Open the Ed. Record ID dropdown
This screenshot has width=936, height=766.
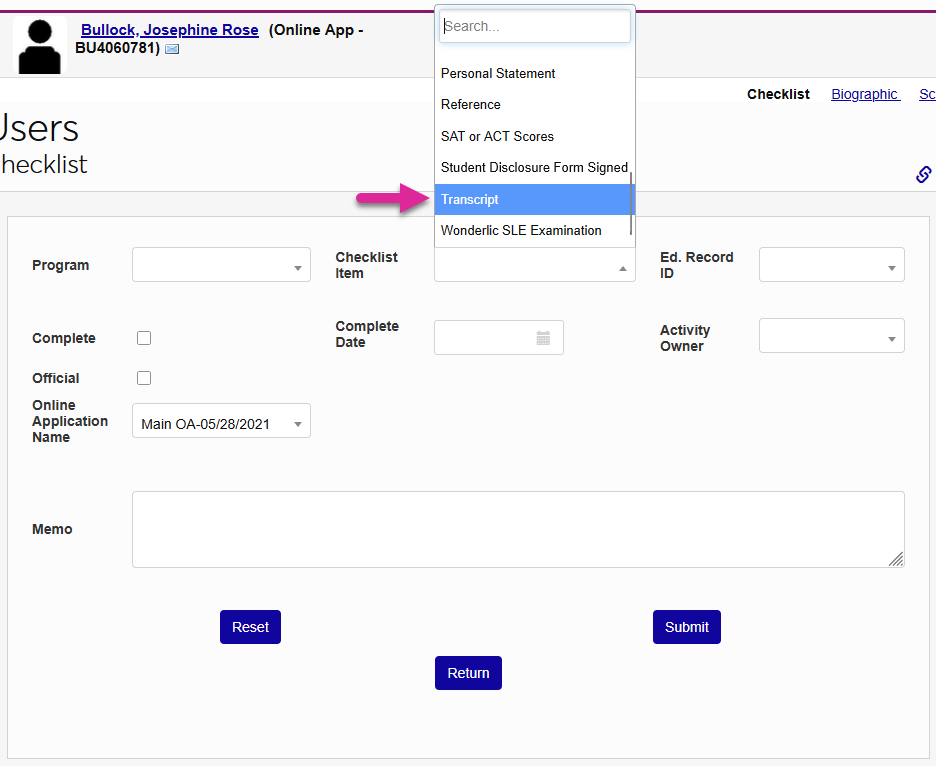point(831,266)
